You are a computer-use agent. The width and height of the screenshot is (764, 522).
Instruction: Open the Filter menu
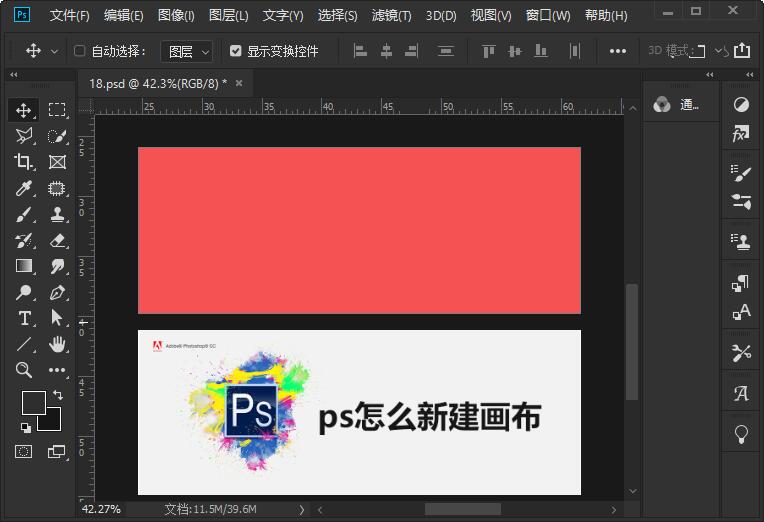pos(392,16)
